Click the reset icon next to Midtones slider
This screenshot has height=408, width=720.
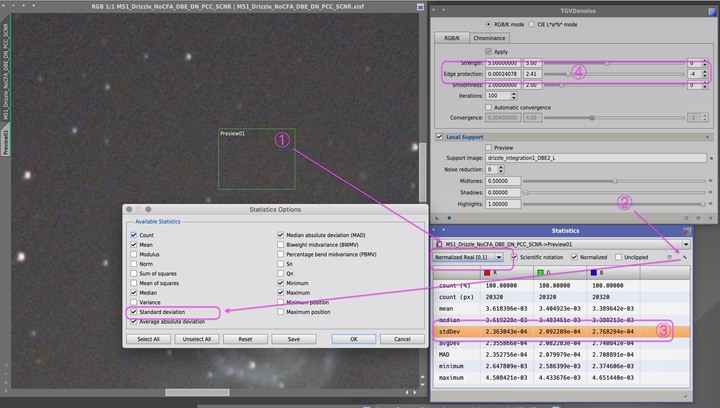coord(711,181)
